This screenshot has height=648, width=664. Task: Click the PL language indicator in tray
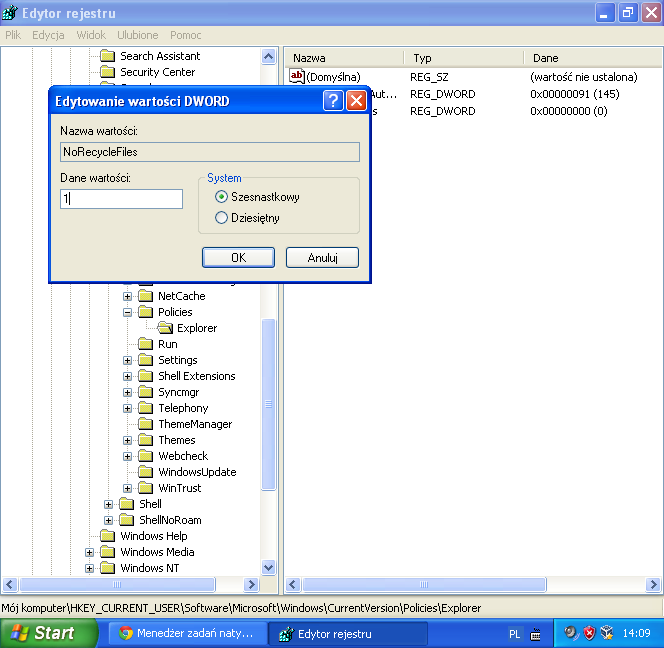click(x=514, y=634)
